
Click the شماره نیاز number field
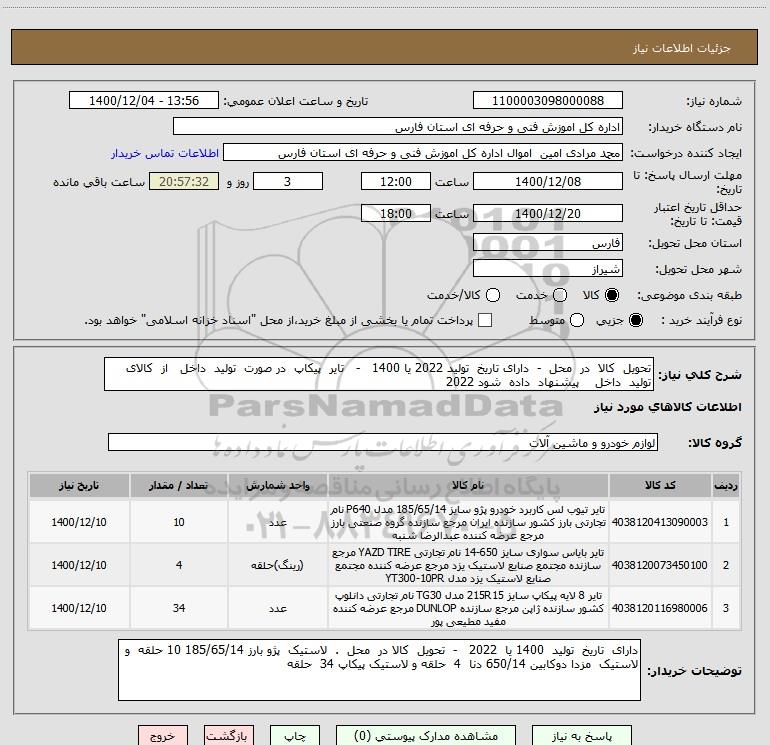point(548,101)
